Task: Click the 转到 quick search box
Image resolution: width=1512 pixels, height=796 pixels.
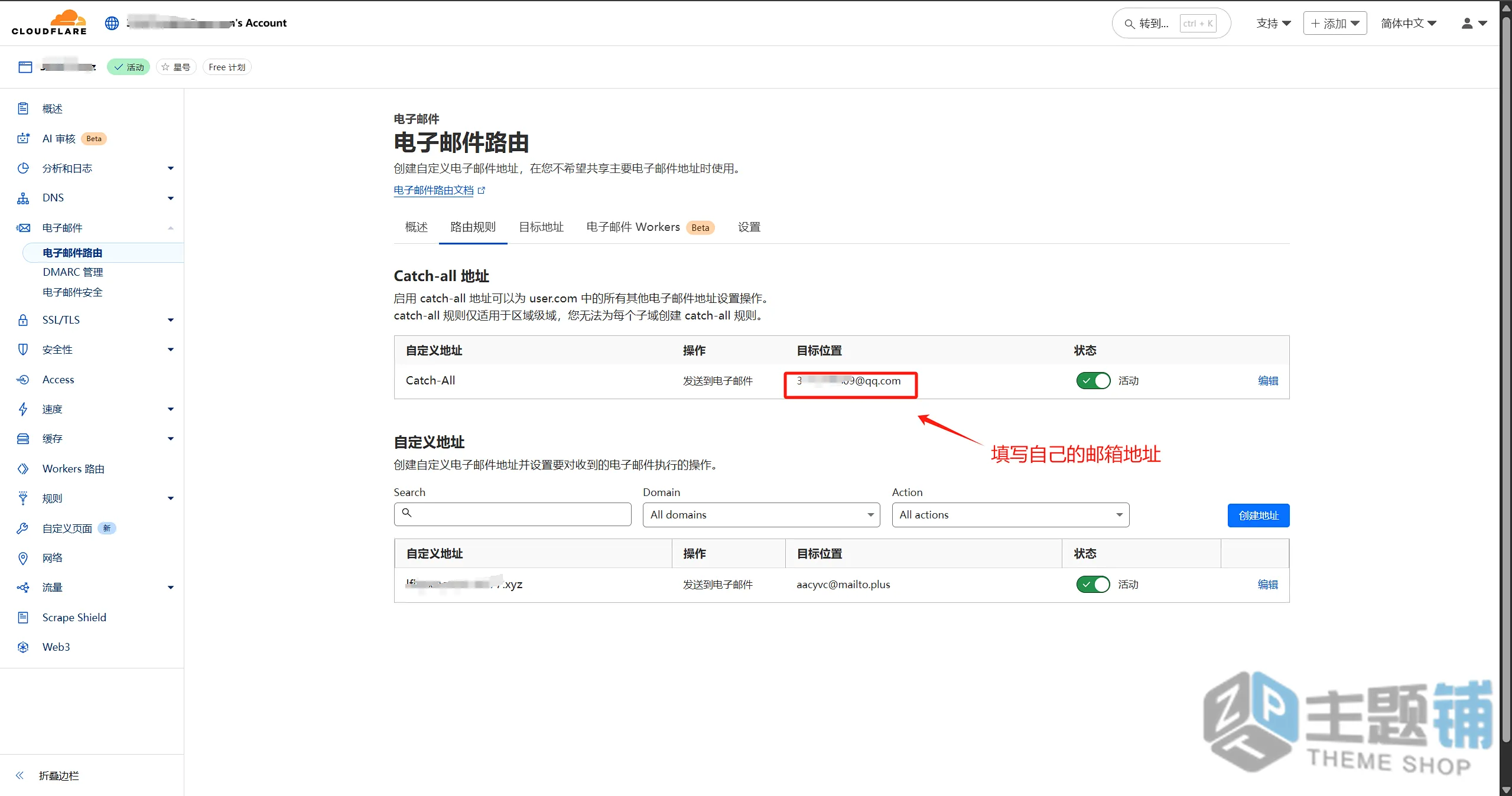Action: click(1171, 23)
